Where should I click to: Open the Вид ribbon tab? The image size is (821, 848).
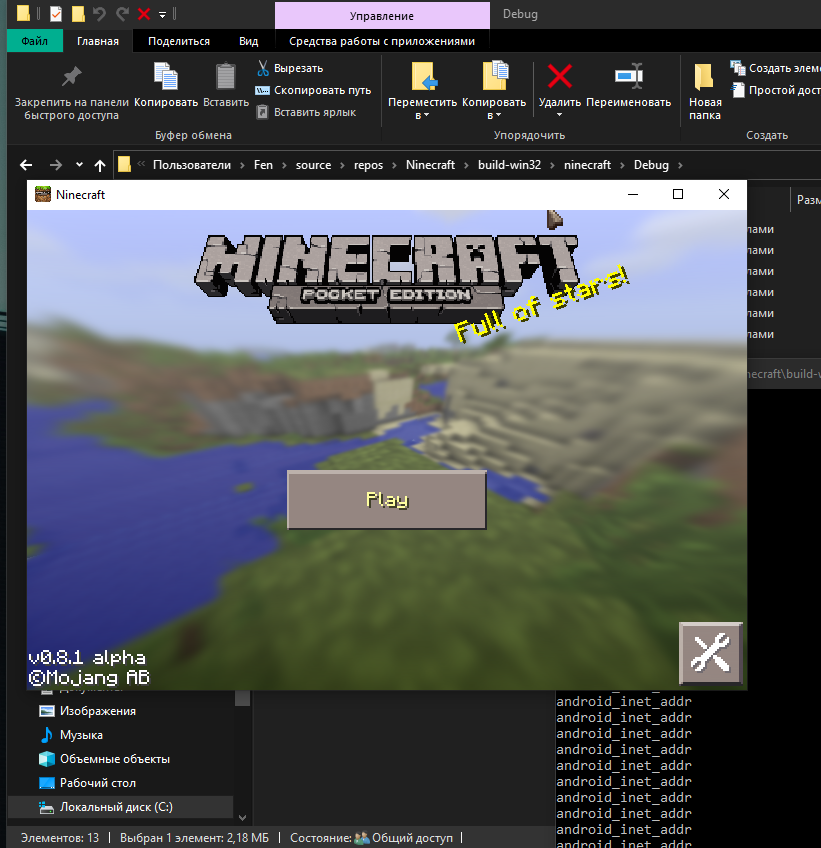click(x=249, y=41)
